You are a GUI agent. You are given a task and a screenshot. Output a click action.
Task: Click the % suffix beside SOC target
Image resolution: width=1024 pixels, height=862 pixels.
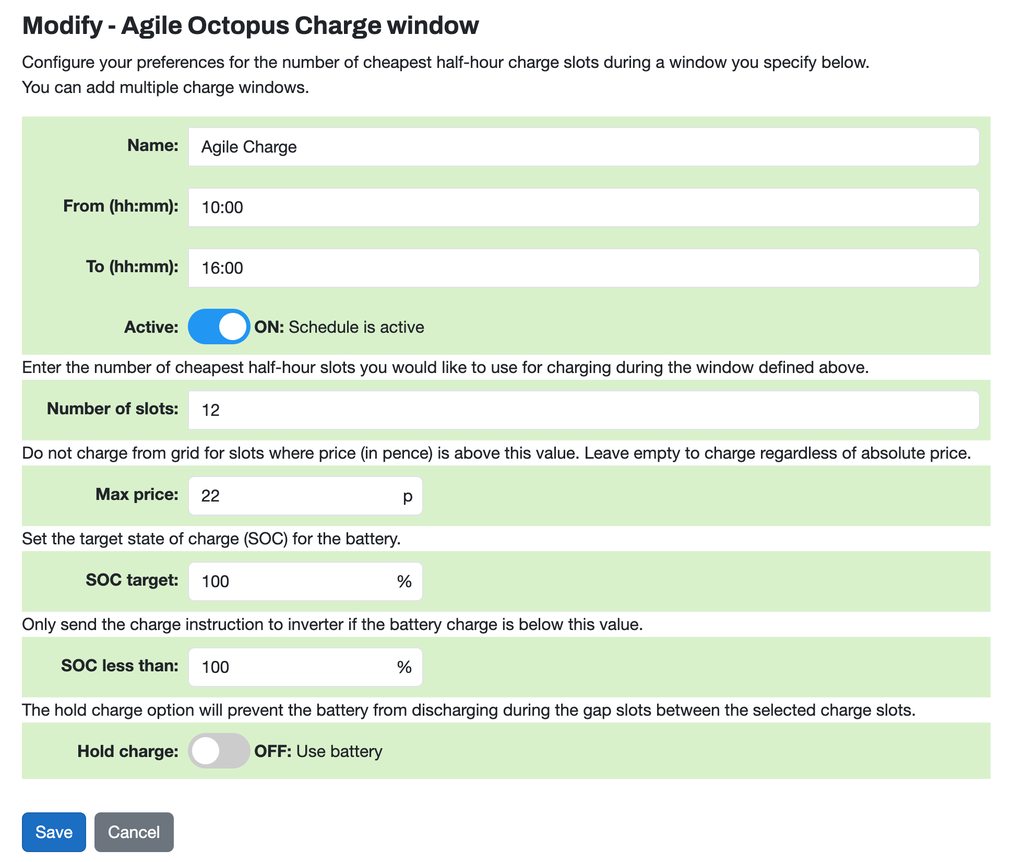click(404, 582)
